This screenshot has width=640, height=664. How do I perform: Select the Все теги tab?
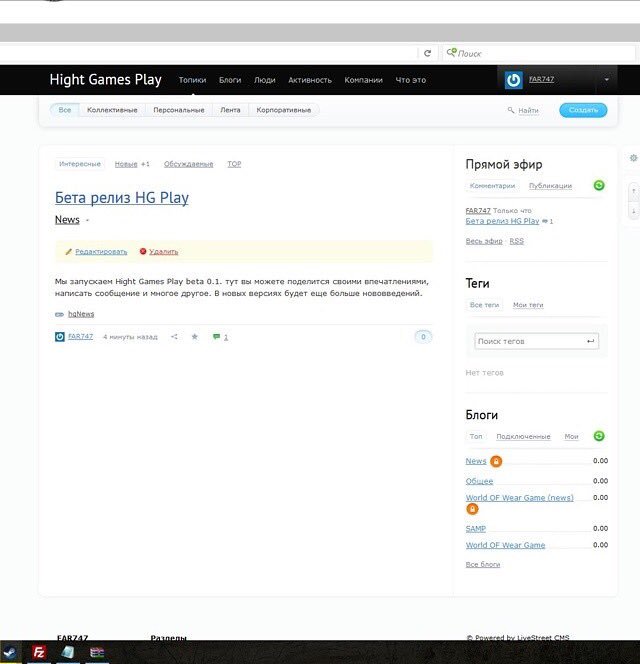484,305
